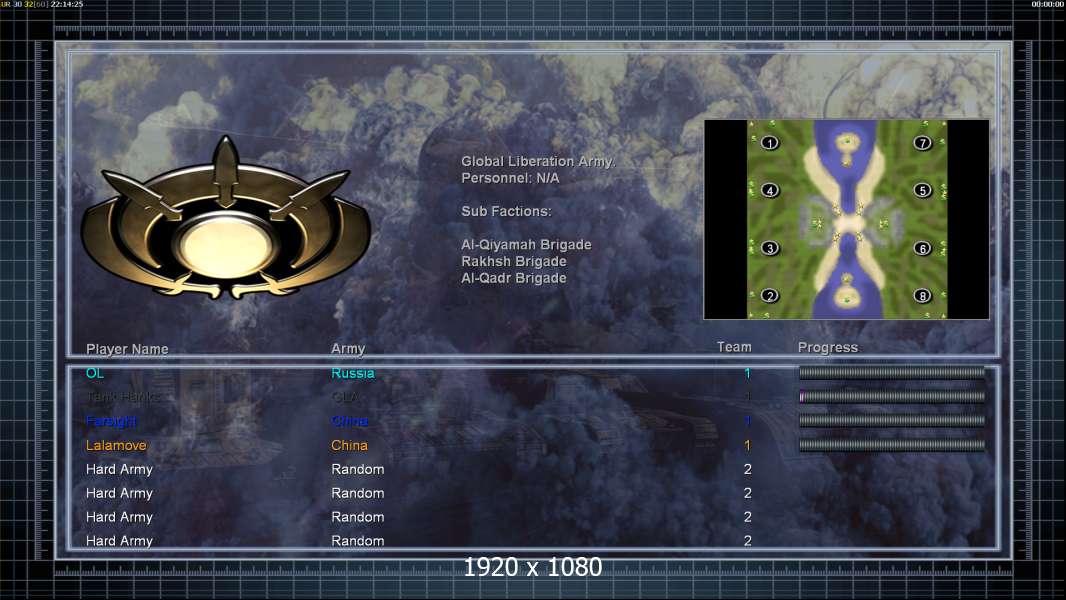Click the Progress column header
This screenshot has width=1066, height=600.
click(827, 347)
